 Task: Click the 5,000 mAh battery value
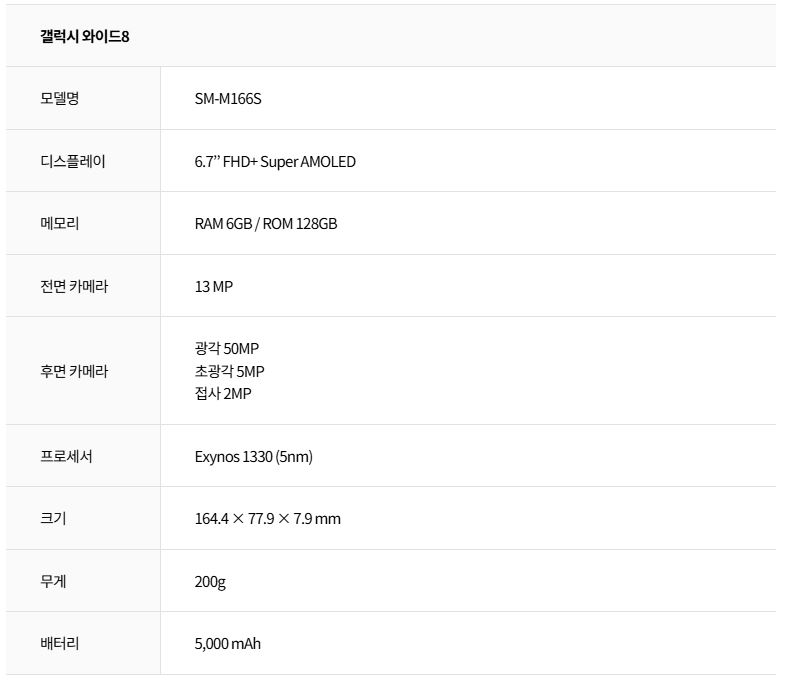228,644
